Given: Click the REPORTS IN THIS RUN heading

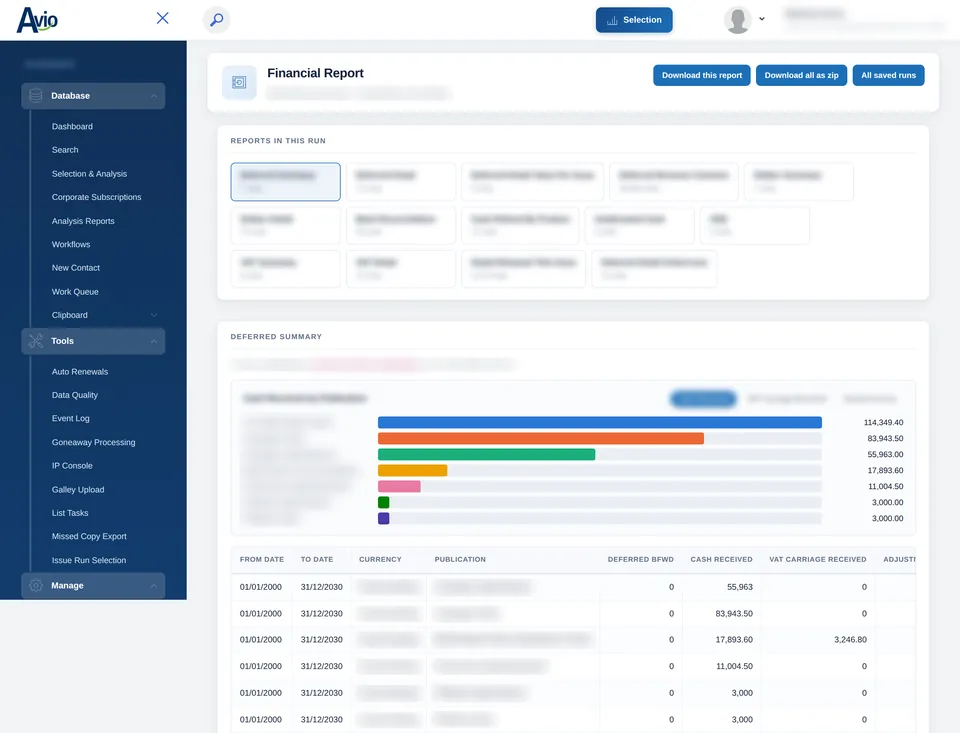Looking at the screenshot, I should [278, 141].
